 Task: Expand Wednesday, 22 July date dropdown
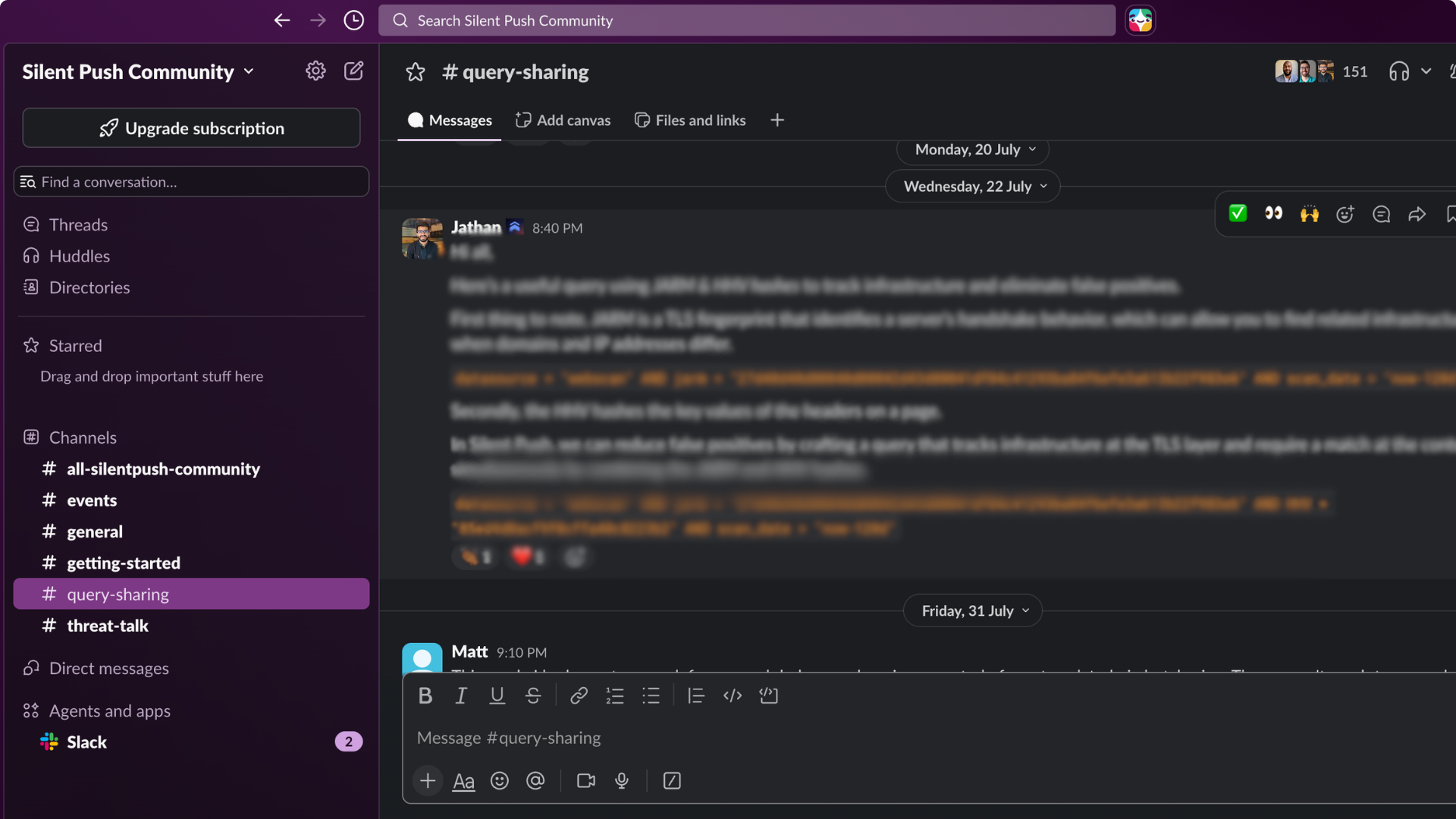(x=973, y=187)
